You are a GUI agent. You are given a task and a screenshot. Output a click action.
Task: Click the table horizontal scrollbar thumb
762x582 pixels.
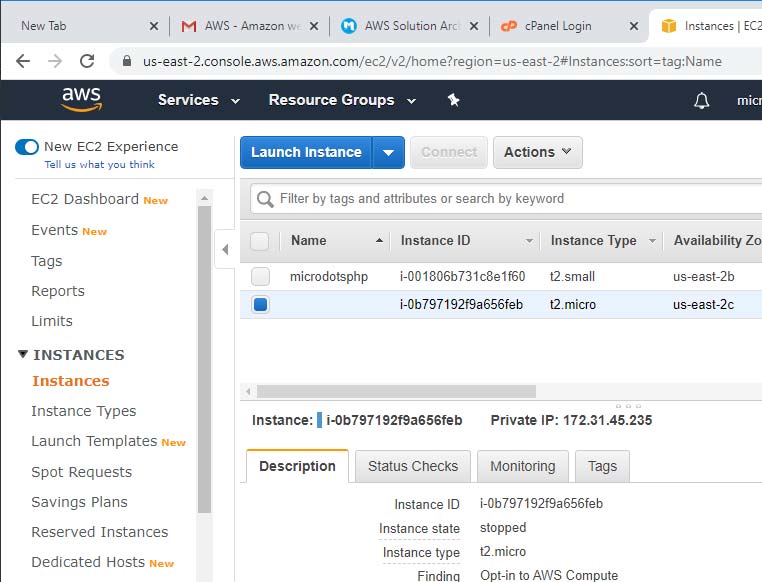click(x=396, y=391)
